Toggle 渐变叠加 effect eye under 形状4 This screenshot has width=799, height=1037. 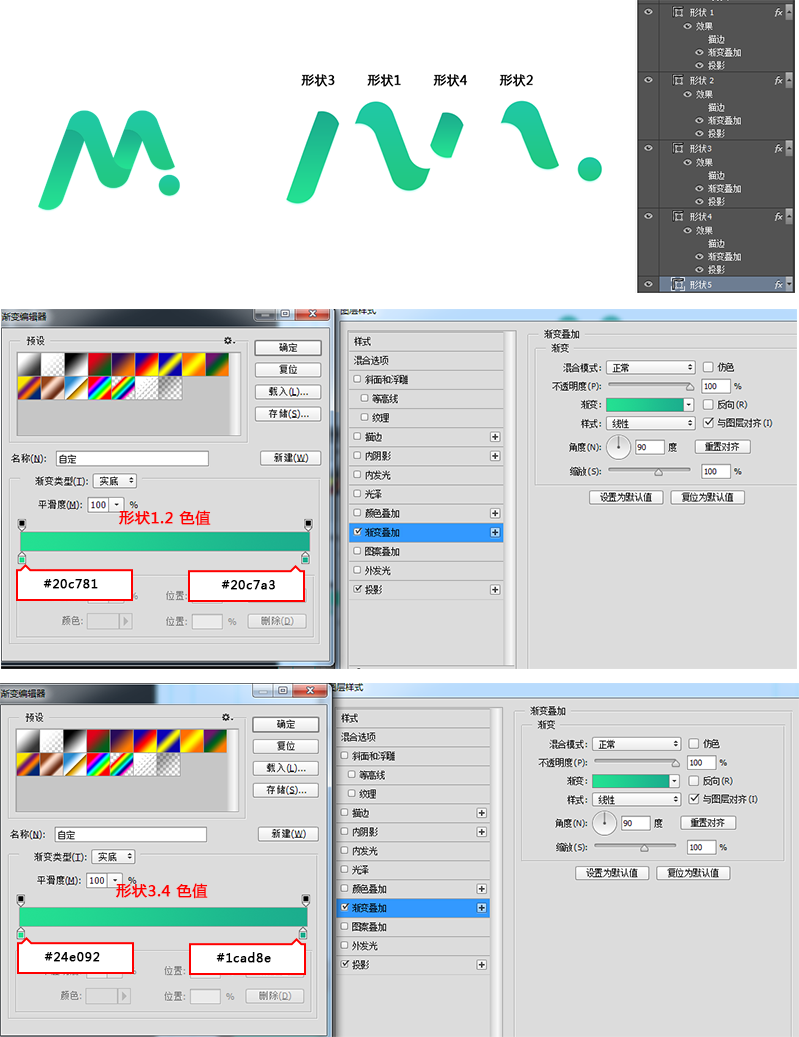[x=699, y=257]
